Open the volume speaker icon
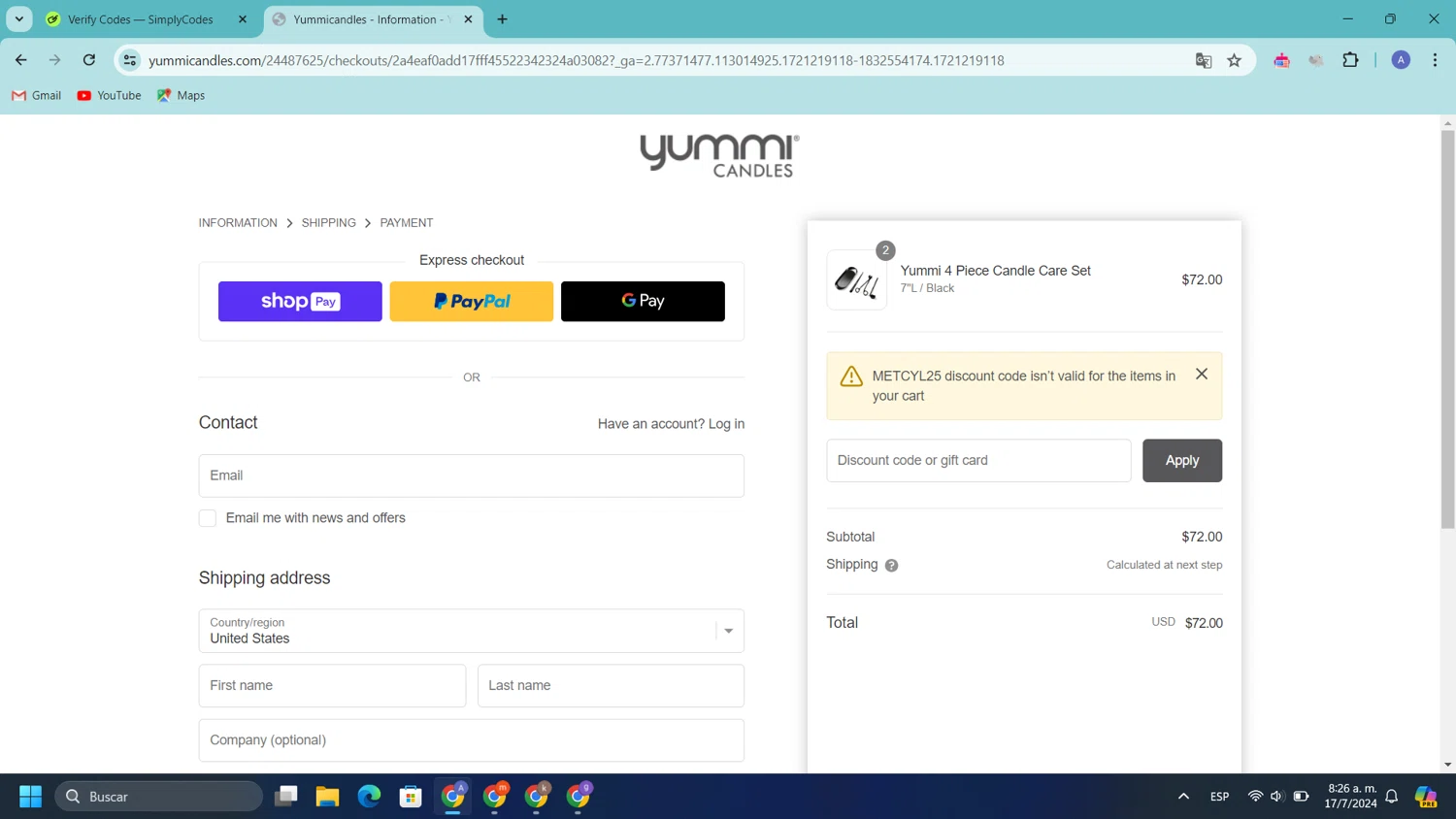 [1277, 797]
